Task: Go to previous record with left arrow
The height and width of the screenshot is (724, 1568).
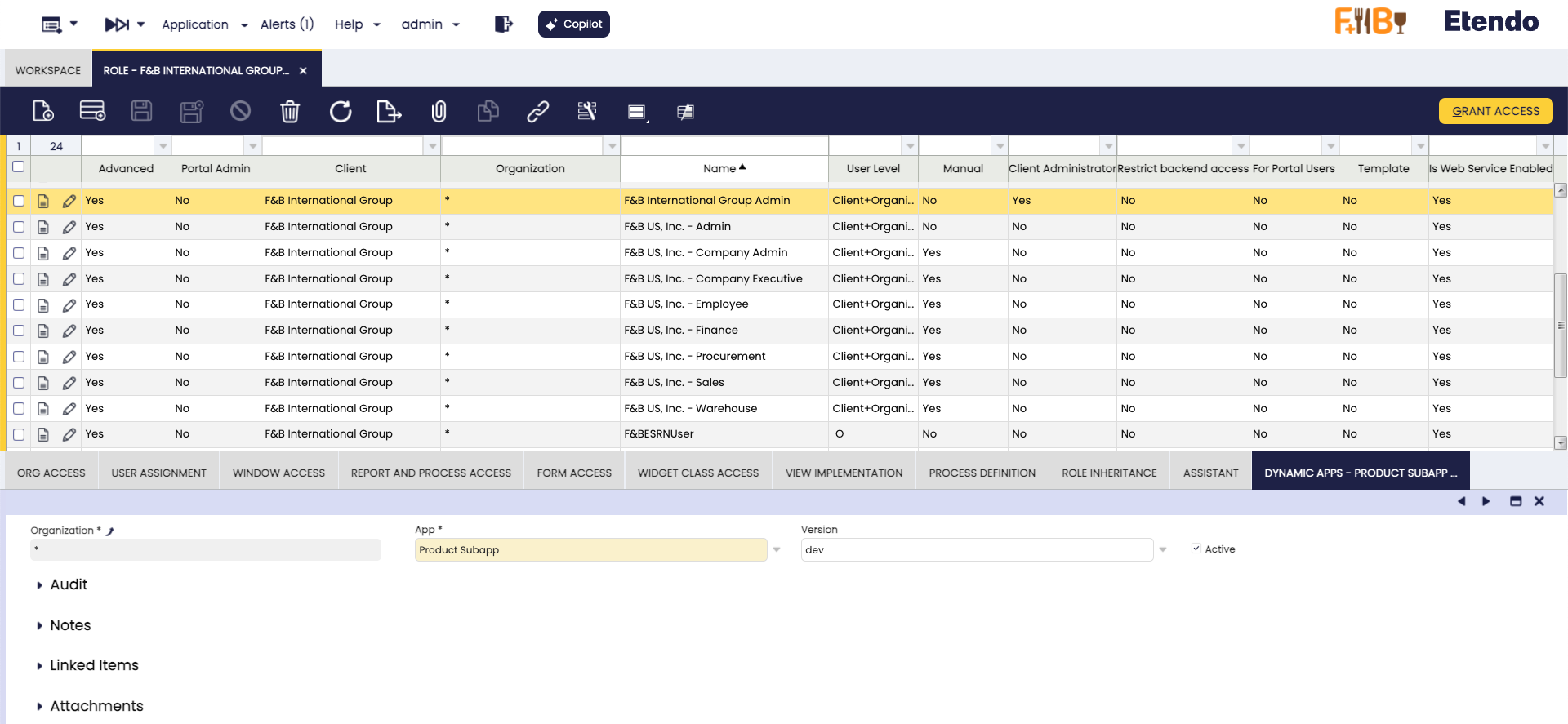Action: 1462,501
